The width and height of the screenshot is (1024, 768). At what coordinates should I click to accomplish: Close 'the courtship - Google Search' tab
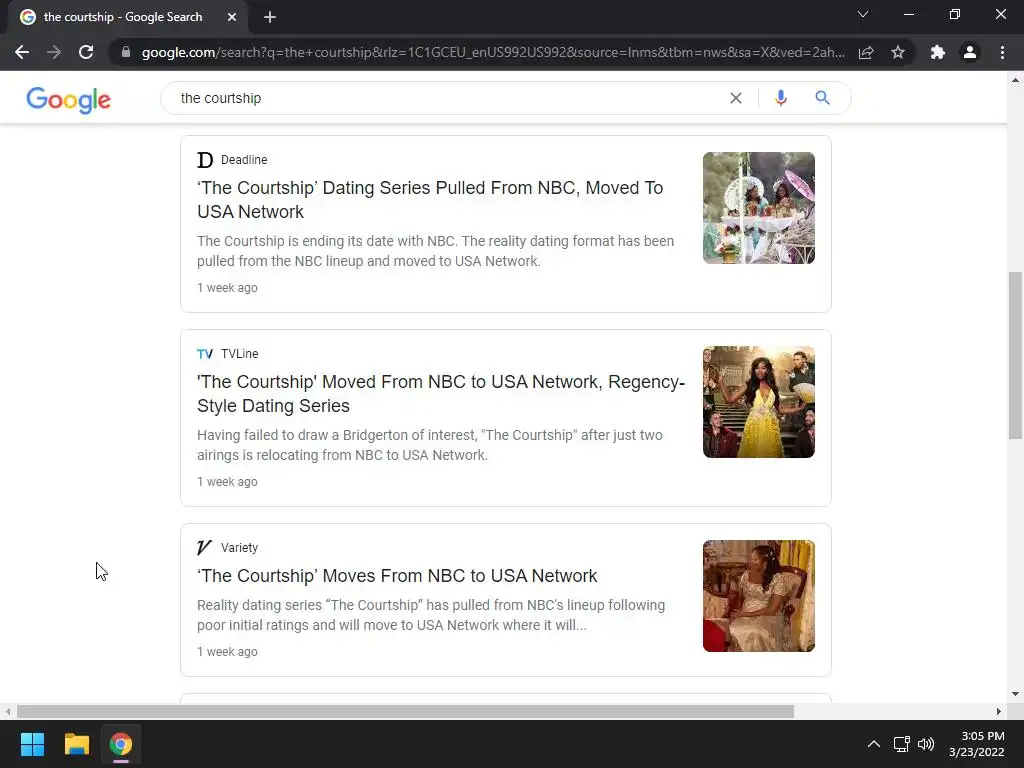click(232, 17)
